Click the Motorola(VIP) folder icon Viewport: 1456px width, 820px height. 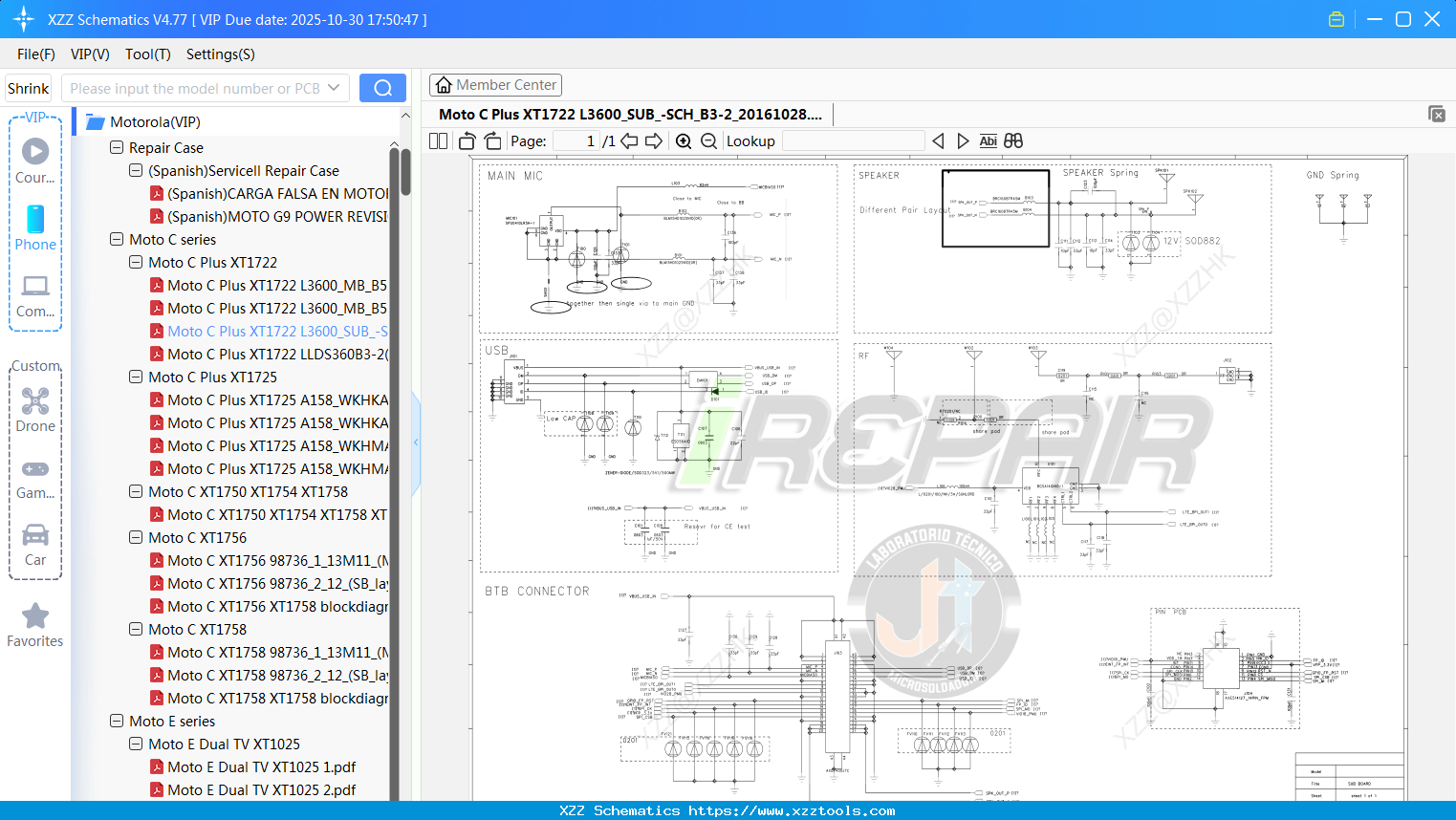pyautogui.click(x=95, y=122)
